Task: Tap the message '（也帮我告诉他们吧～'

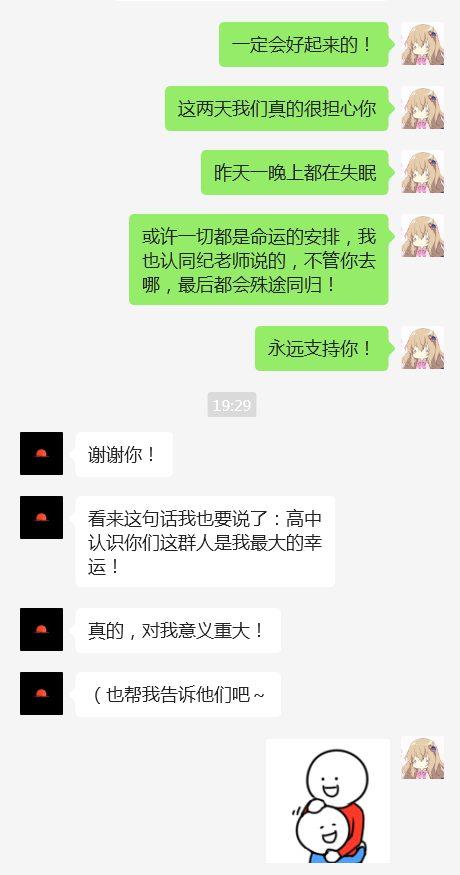Action: pyautogui.click(x=178, y=695)
